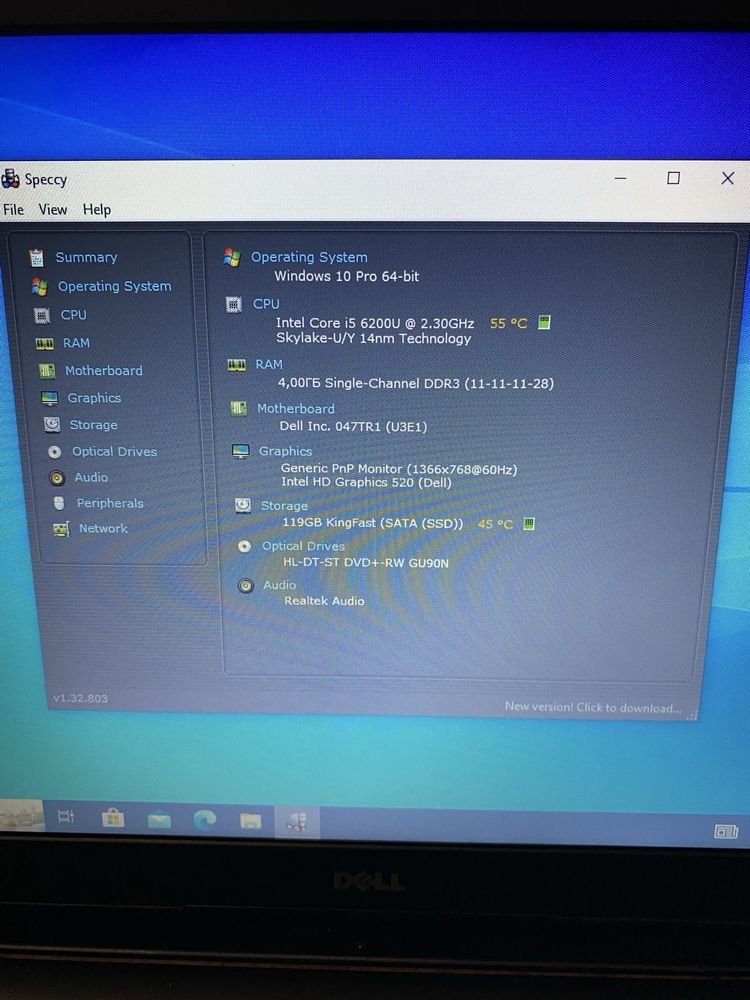Open the Help menu
This screenshot has width=750, height=1000.
click(x=96, y=209)
